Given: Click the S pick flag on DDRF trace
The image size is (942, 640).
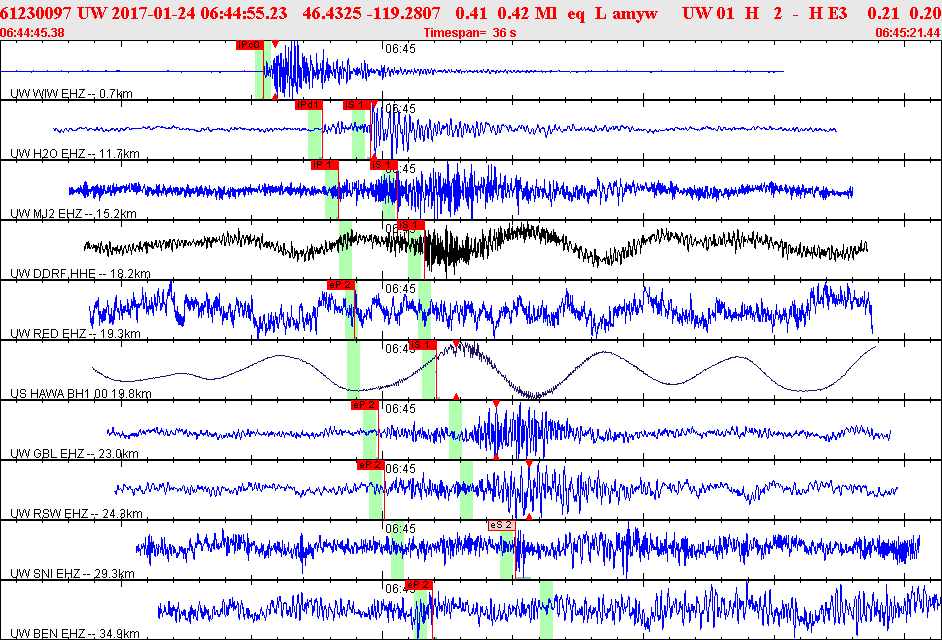Looking at the screenshot, I should 411,225.
